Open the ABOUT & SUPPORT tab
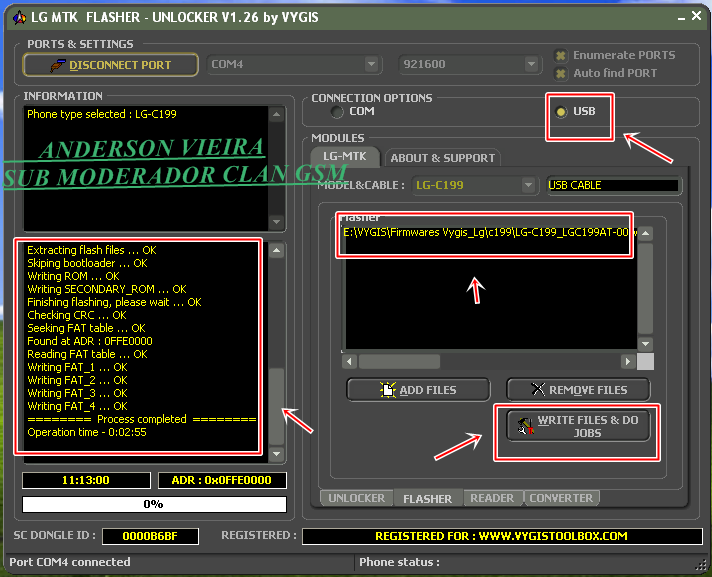Image resolution: width=712 pixels, height=577 pixels. [443, 158]
